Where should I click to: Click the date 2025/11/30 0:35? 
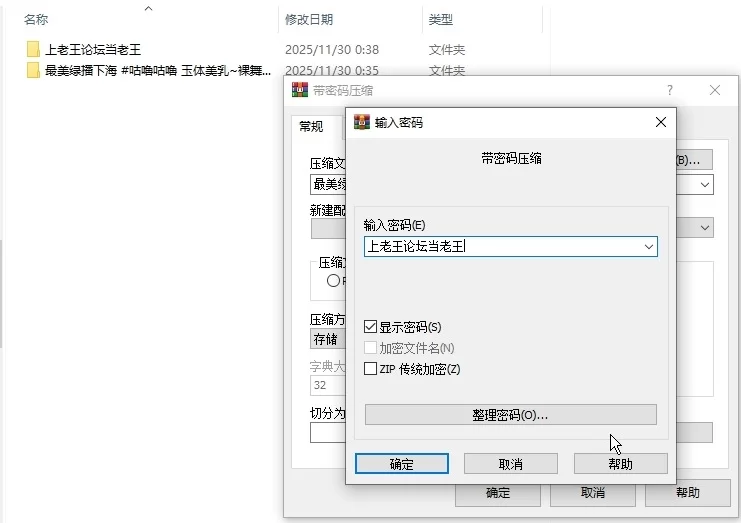tap(332, 70)
